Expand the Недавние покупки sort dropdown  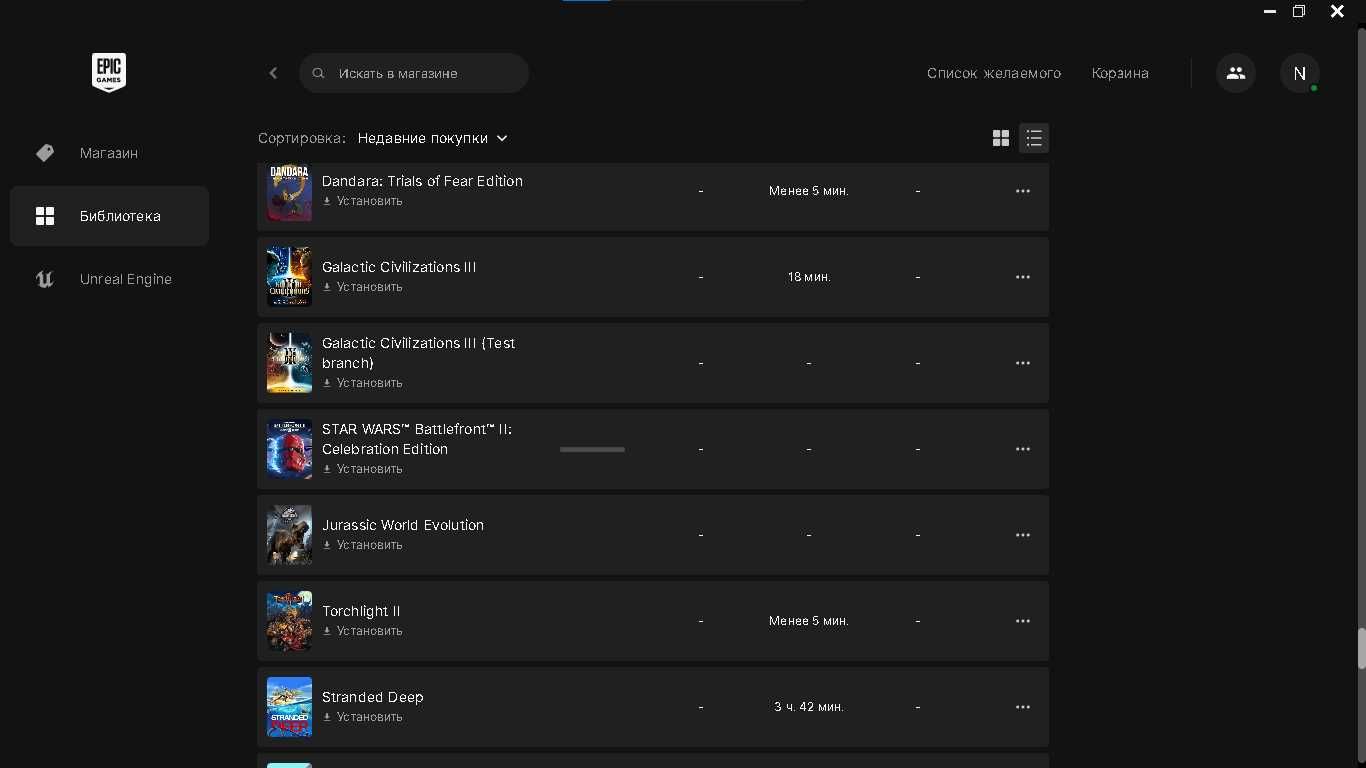(x=433, y=138)
